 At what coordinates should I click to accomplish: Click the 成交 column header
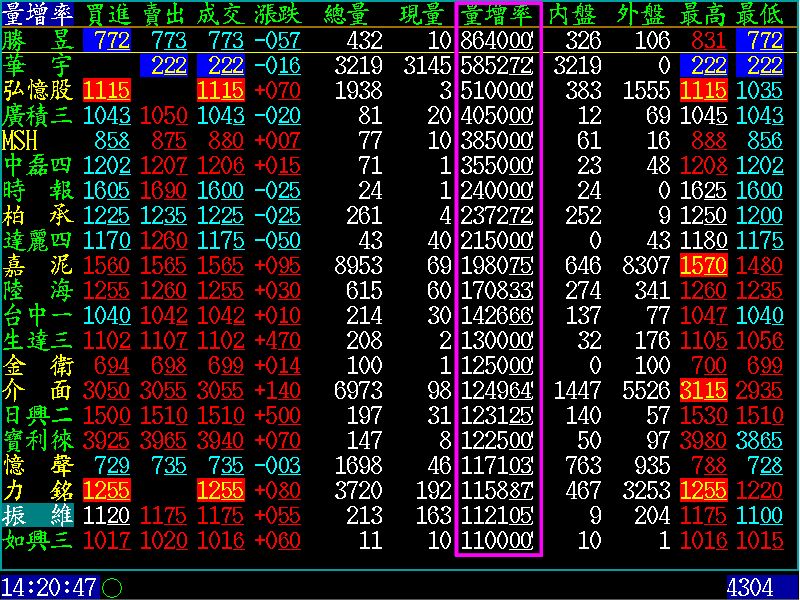click(220, 14)
